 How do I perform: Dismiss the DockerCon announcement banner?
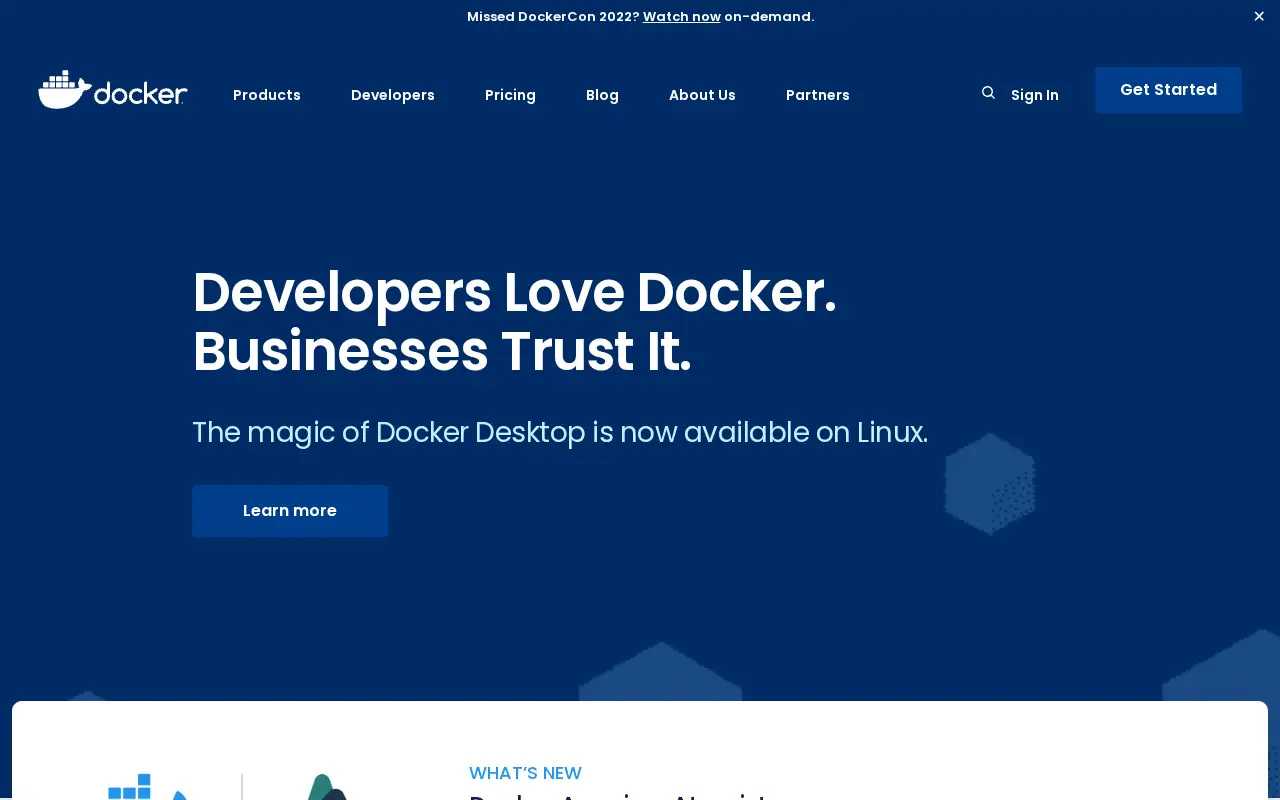pyautogui.click(x=1259, y=16)
